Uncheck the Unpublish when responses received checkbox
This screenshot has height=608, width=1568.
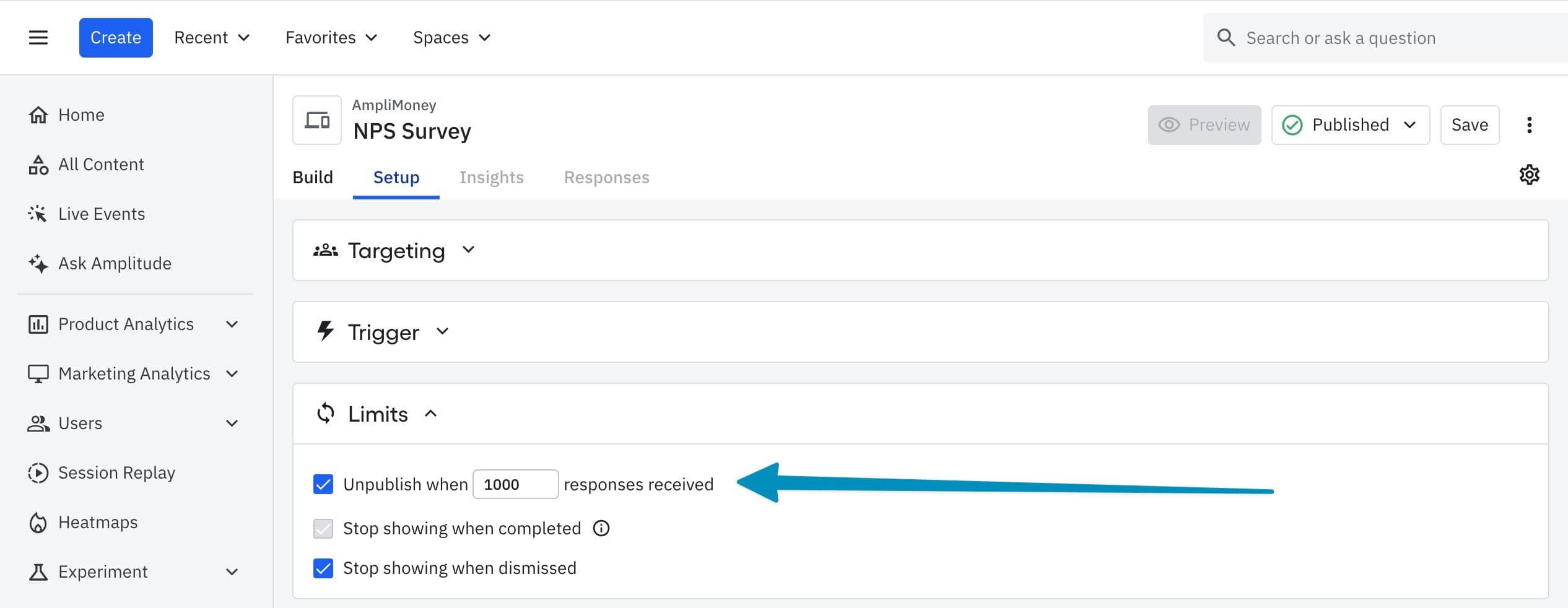click(323, 484)
